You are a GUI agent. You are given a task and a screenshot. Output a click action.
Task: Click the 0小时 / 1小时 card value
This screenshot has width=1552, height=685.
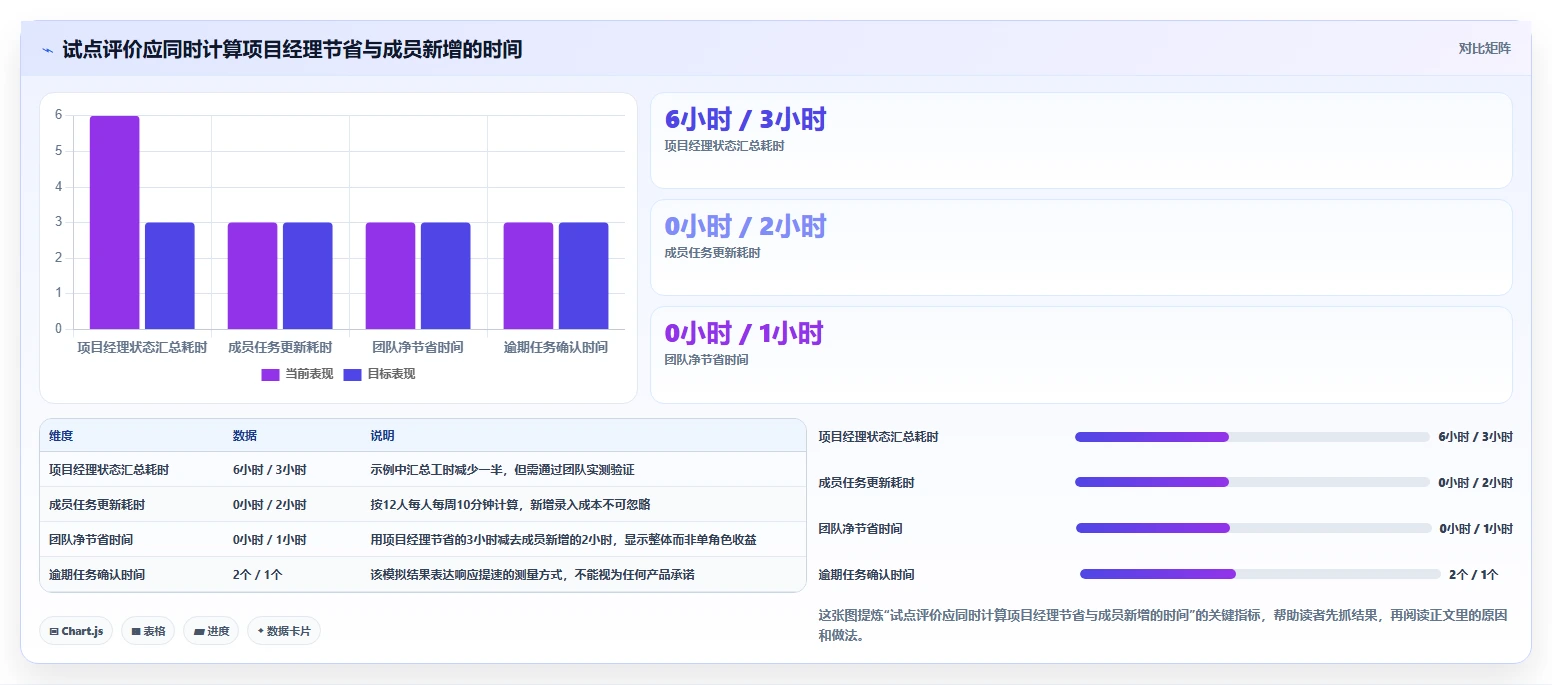[744, 333]
